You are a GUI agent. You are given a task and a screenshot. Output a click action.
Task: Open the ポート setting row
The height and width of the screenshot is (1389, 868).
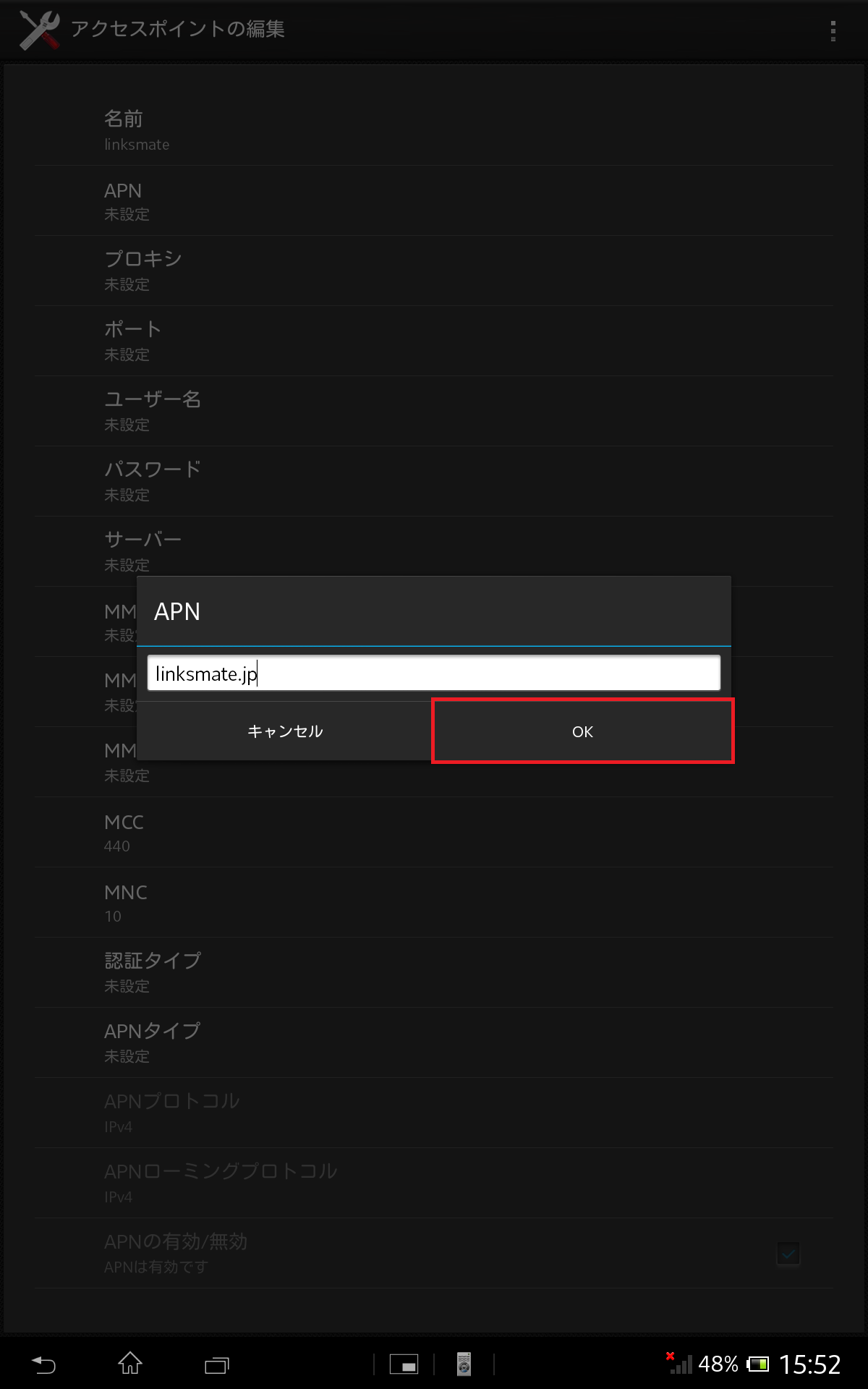[x=434, y=341]
